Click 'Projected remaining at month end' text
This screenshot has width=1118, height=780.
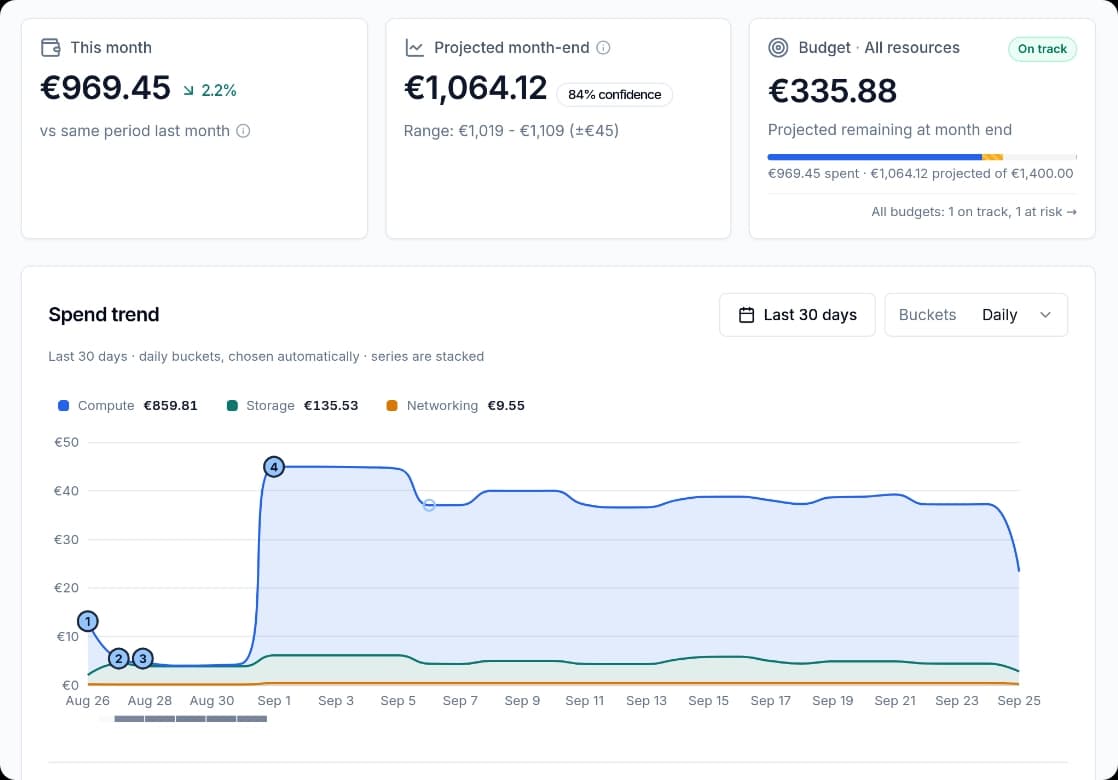point(890,130)
